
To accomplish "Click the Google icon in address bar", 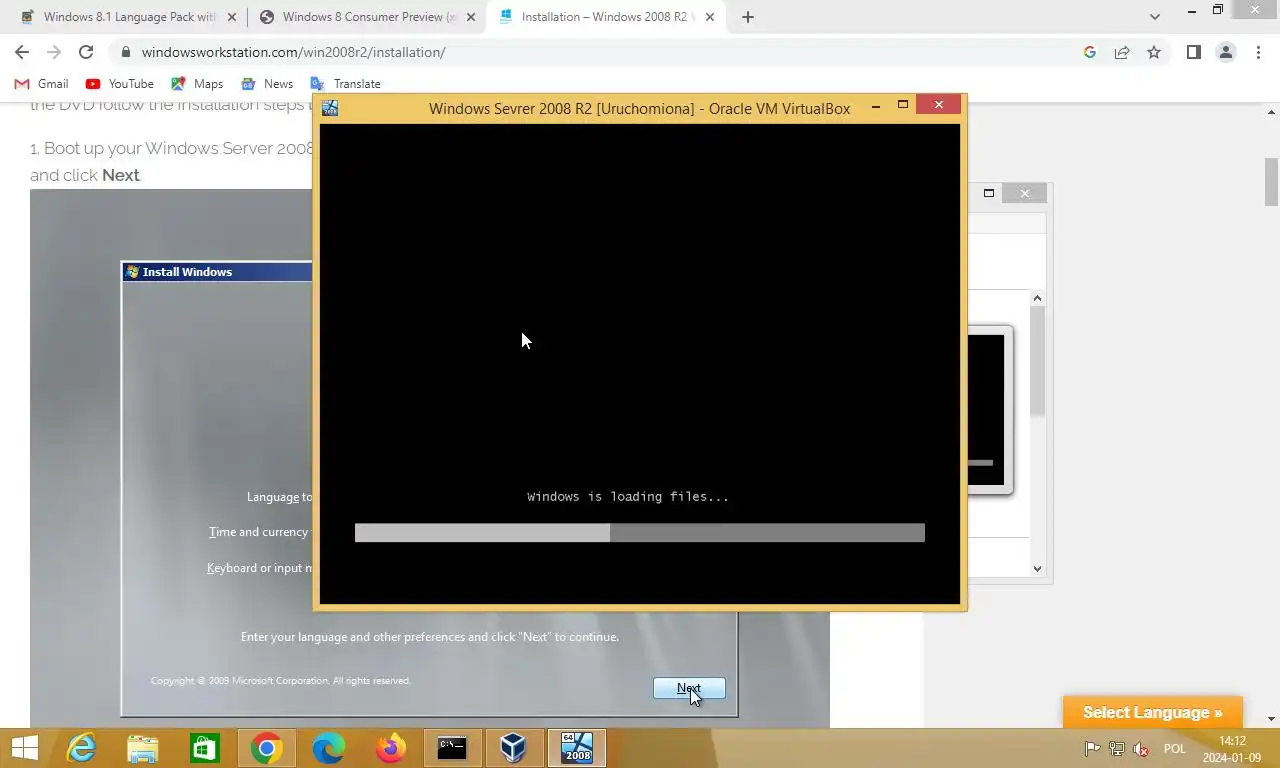I will pos(1090,52).
